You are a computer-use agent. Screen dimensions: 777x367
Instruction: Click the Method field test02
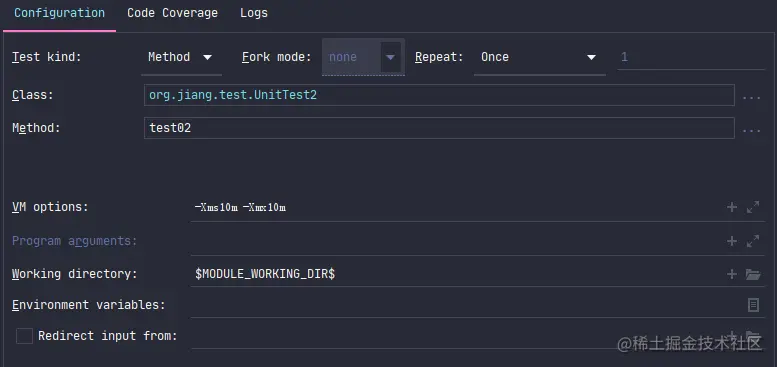coord(439,128)
